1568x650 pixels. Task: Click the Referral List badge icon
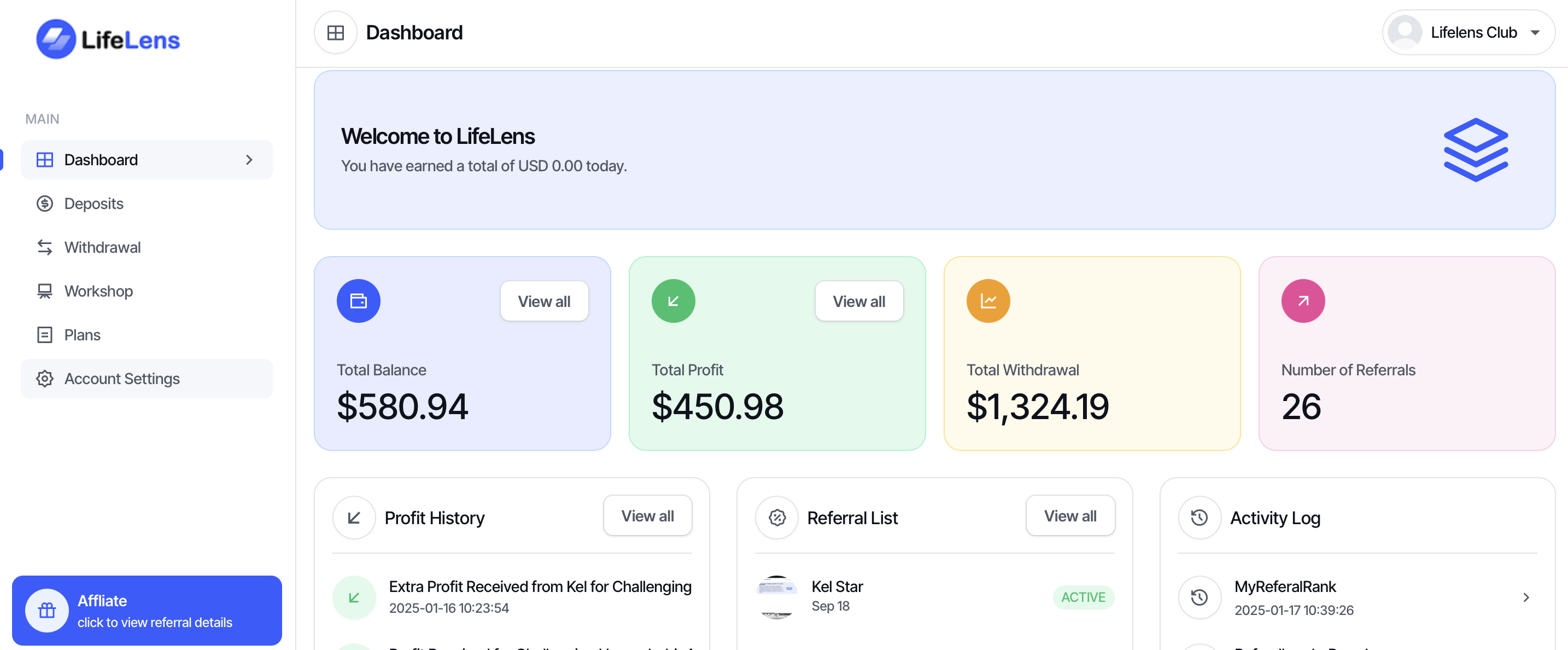coord(777,518)
